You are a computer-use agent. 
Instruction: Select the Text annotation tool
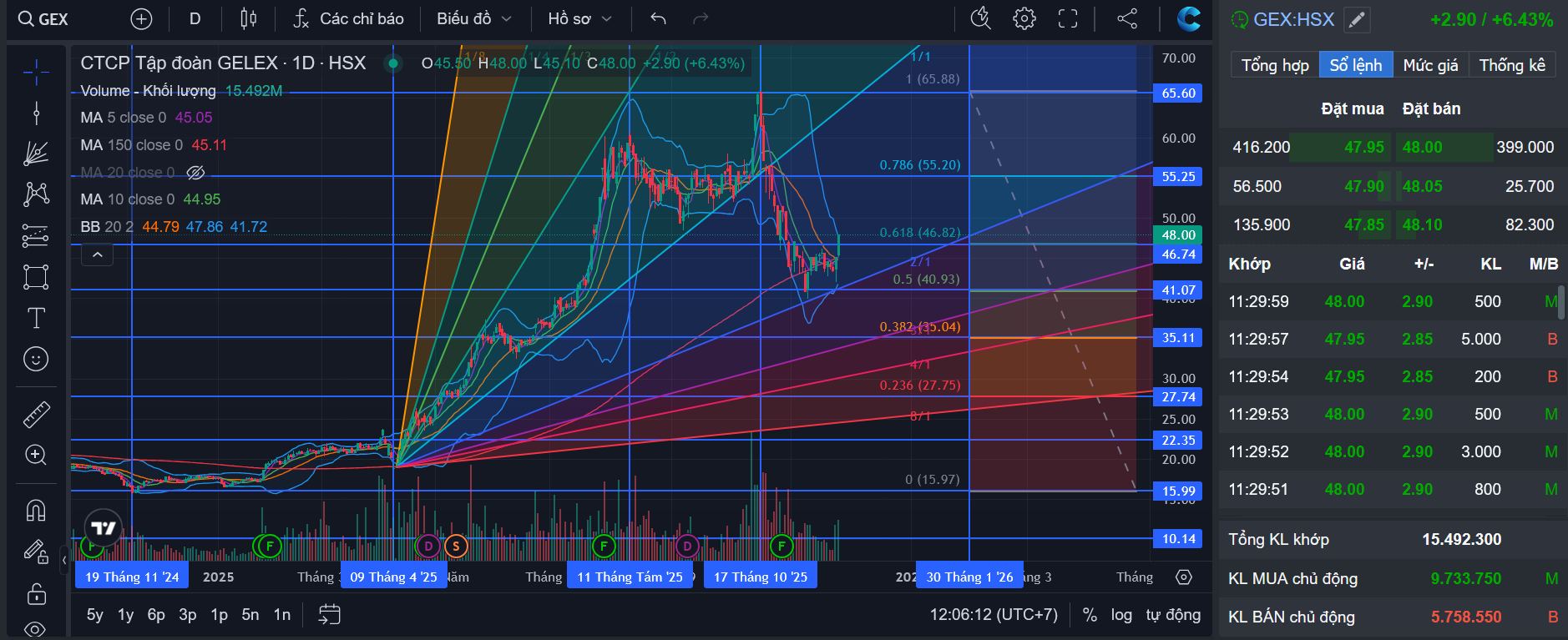tap(36, 318)
